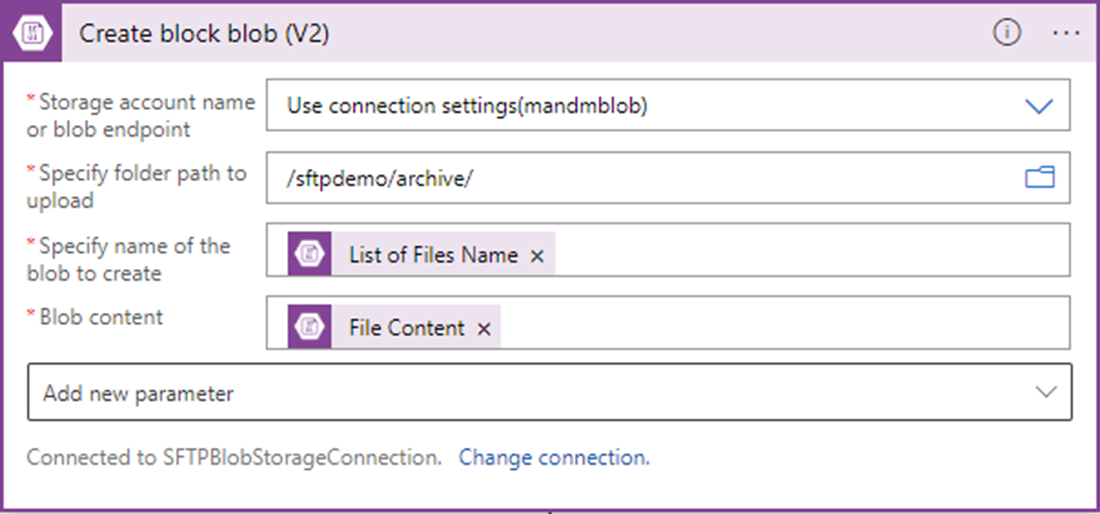This screenshot has height=514, width=1100.
Task: Click the icon on File Content token
Action: [309, 326]
